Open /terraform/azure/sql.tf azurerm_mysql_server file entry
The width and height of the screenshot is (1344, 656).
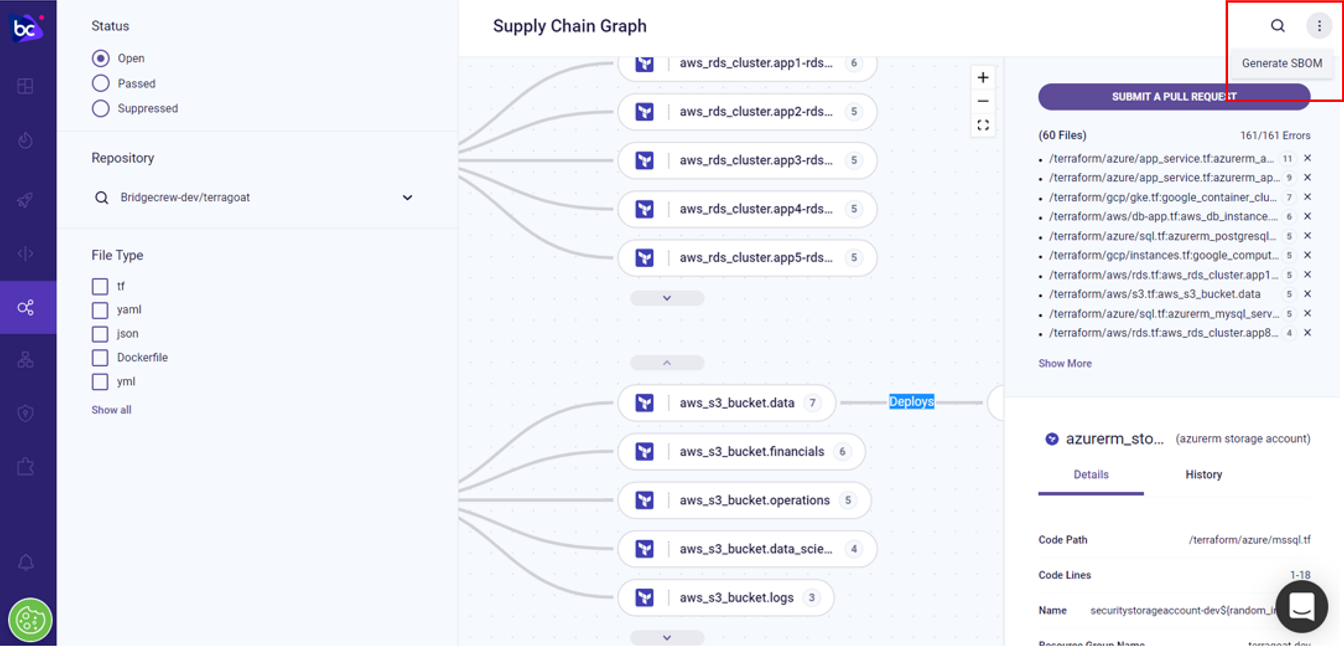click(x=1163, y=314)
